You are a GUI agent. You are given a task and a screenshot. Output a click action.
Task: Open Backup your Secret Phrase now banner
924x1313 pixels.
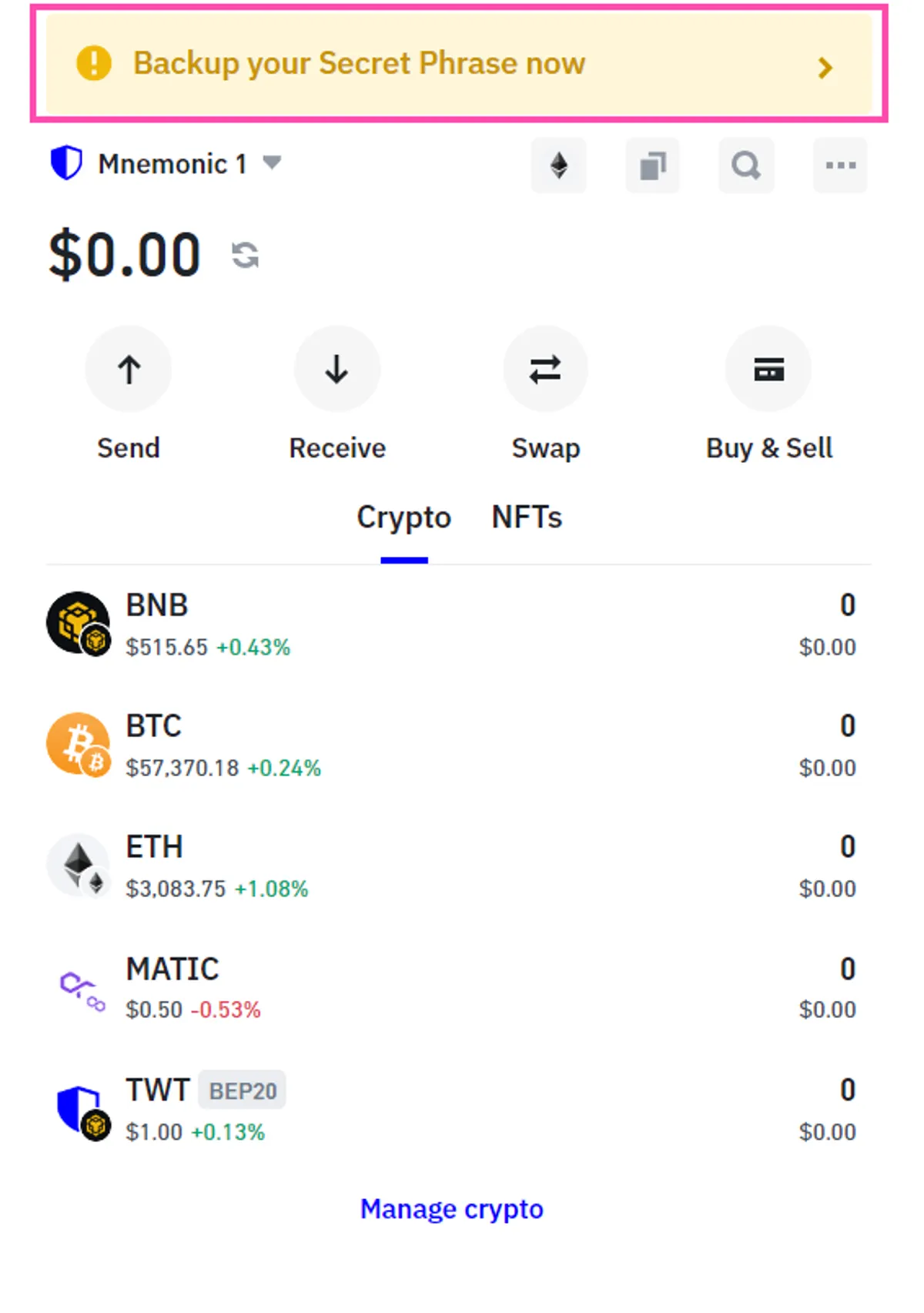coord(459,64)
